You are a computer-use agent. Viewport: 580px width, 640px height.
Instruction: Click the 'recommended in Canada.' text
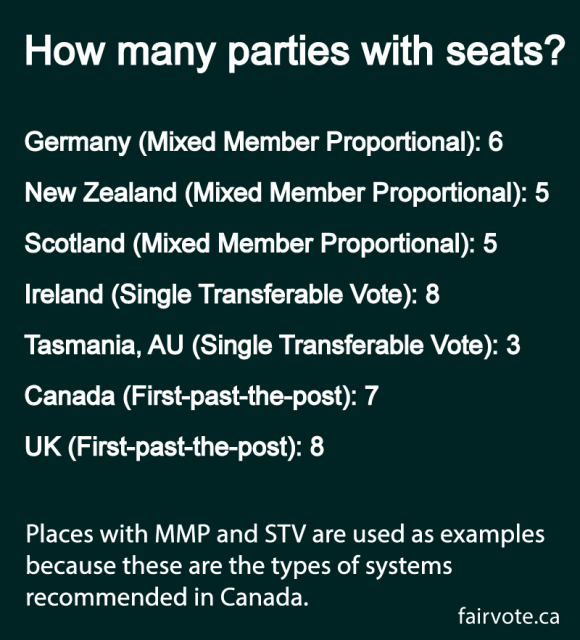point(167,598)
